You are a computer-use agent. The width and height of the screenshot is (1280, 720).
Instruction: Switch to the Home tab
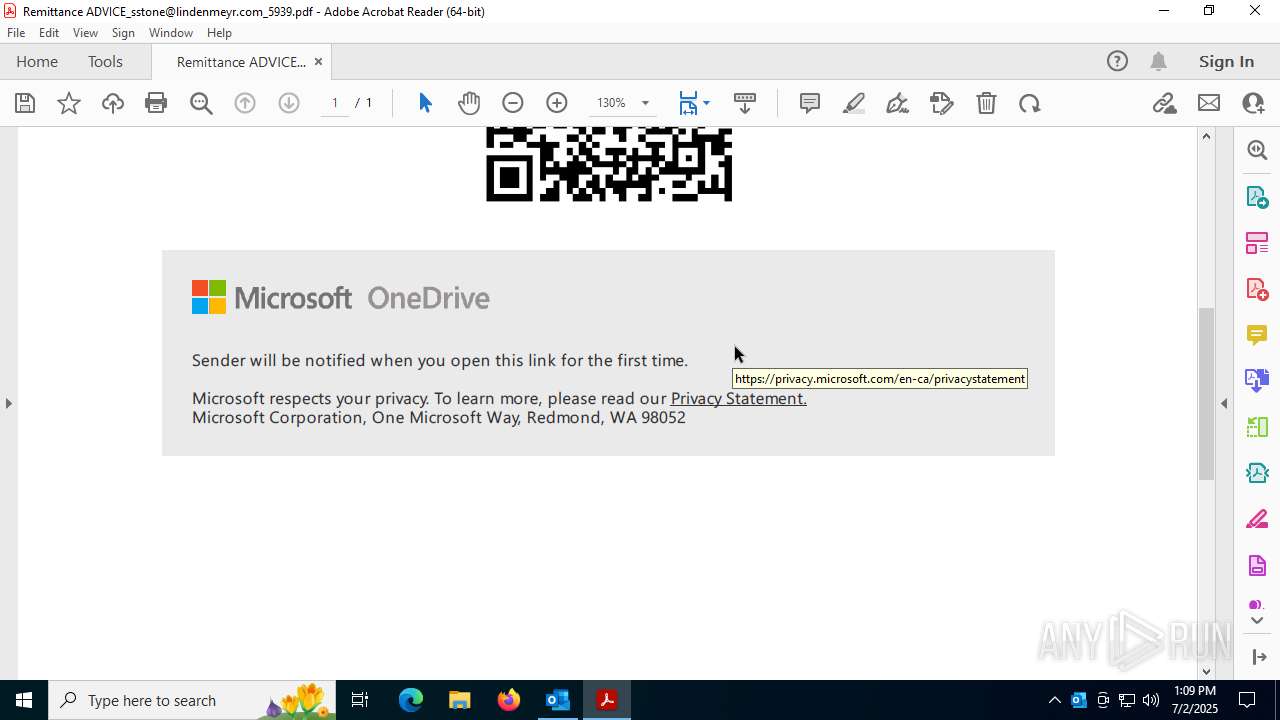tap(37, 62)
